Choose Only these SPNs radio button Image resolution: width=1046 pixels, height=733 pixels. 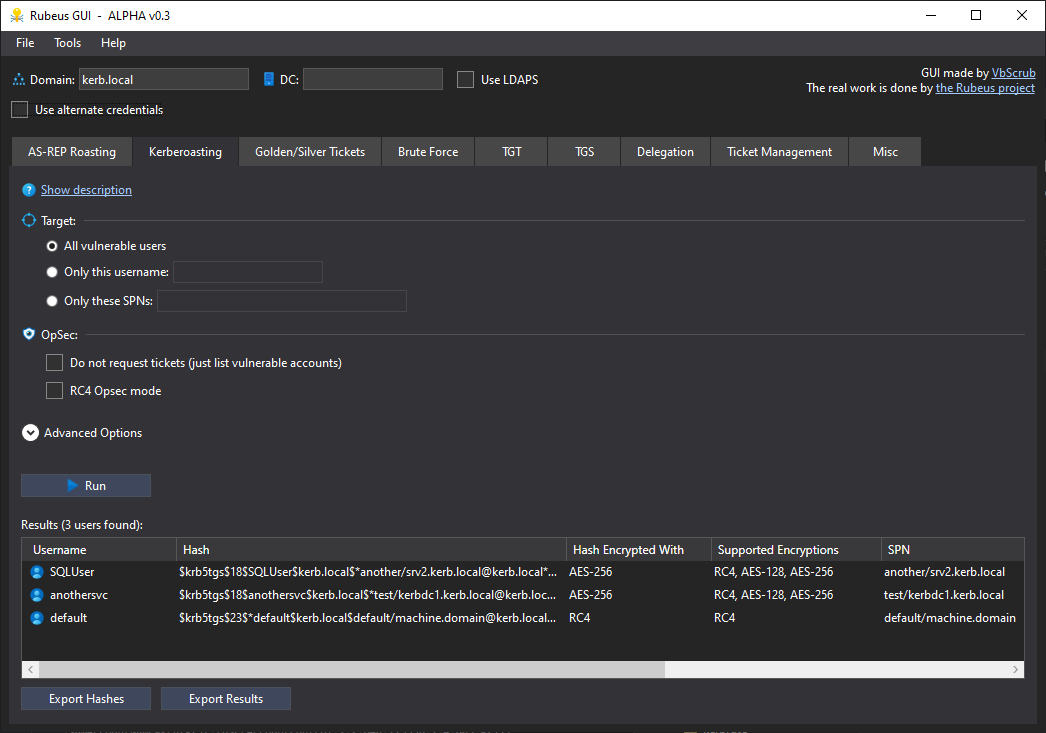pos(52,301)
